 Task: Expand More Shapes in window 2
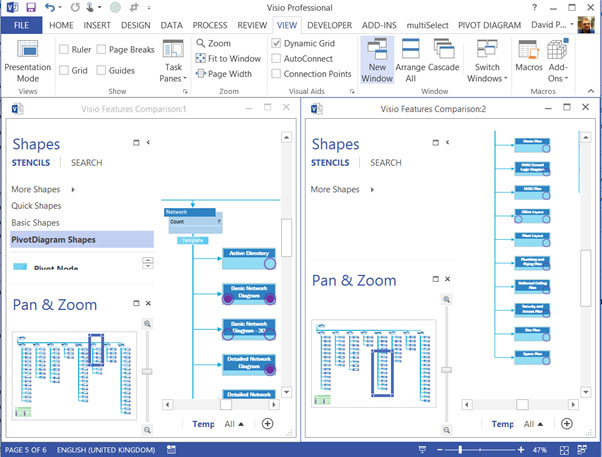(342, 189)
